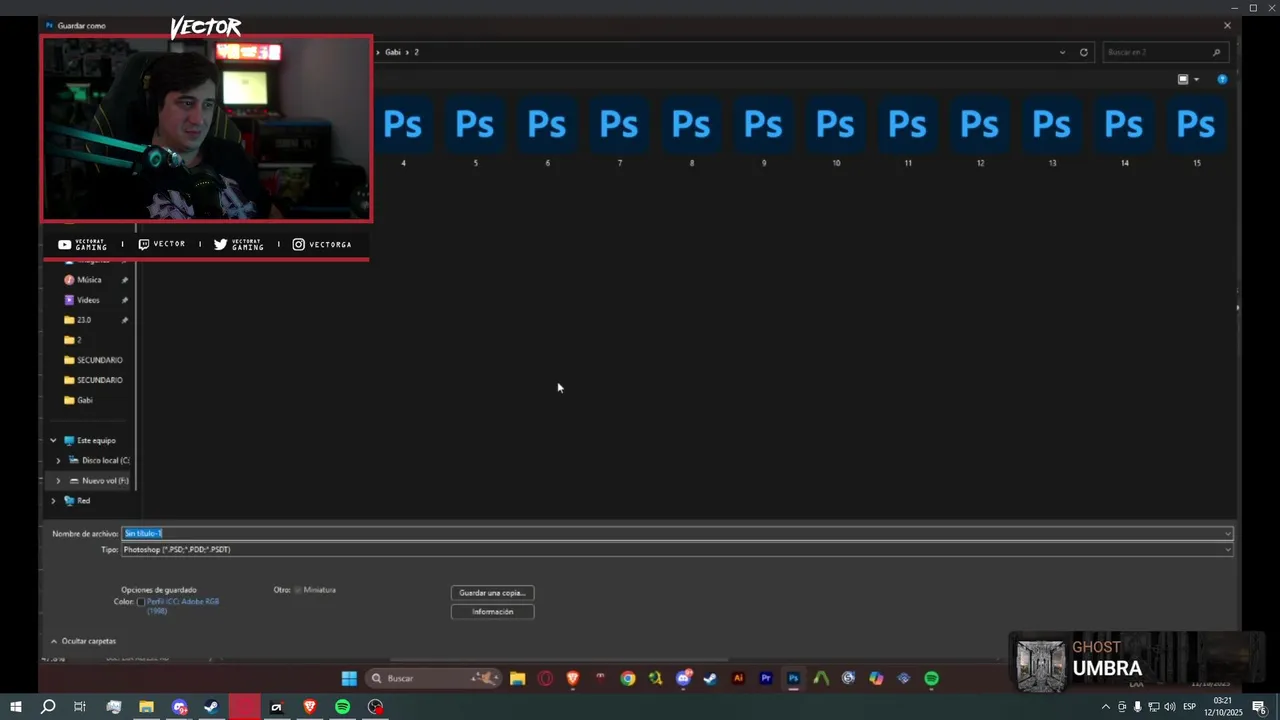
Task: Open Spotify on the inner taskbar
Action: [x=931, y=678]
